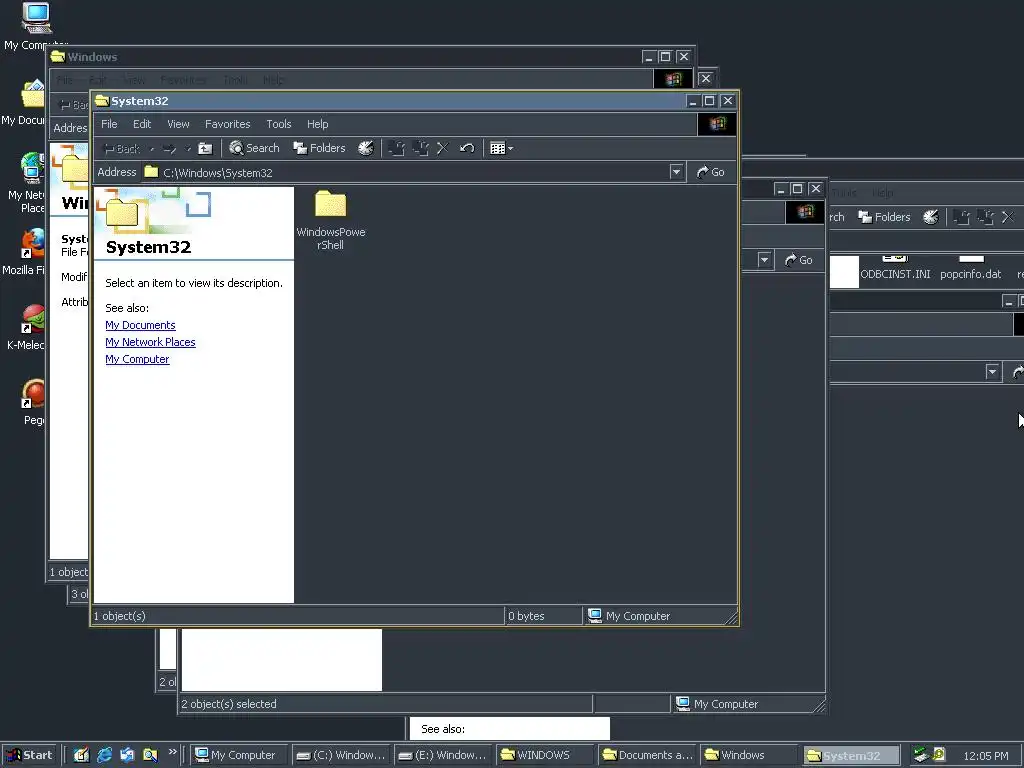Select My Computer desktop icon
Screen dimensions: 1024x768
[x=36, y=26]
